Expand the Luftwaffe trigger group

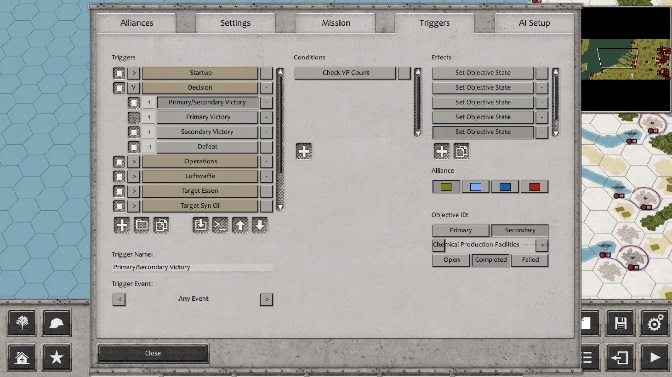coord(134,176)
